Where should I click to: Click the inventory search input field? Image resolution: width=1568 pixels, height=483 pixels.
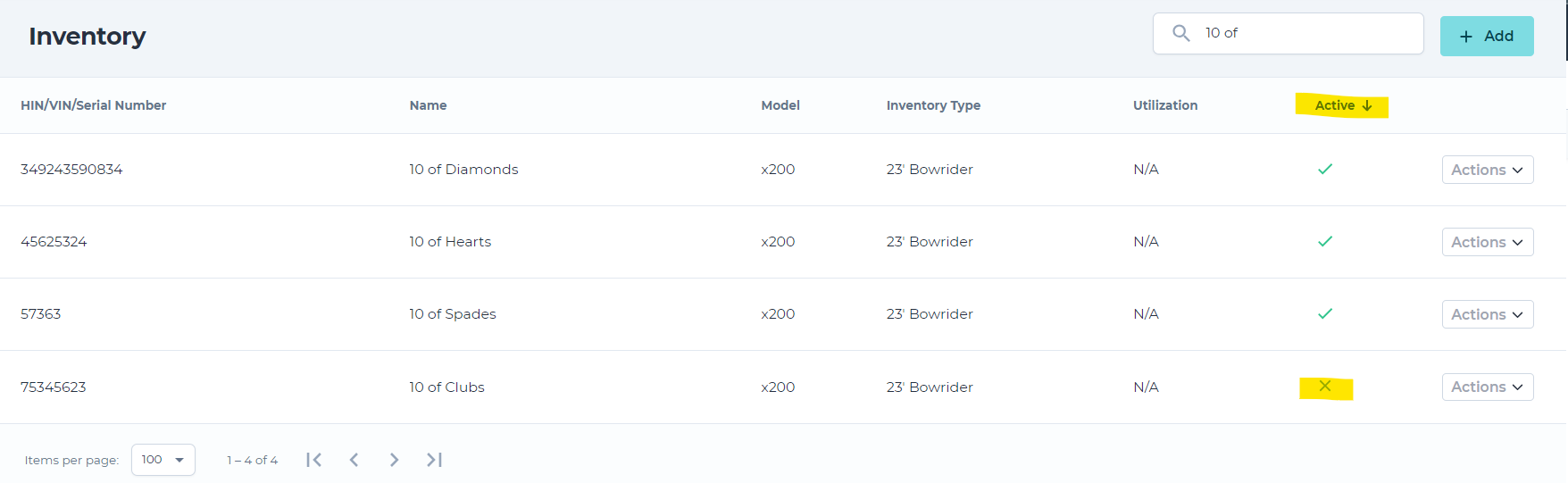click(x=1304, y=33)
